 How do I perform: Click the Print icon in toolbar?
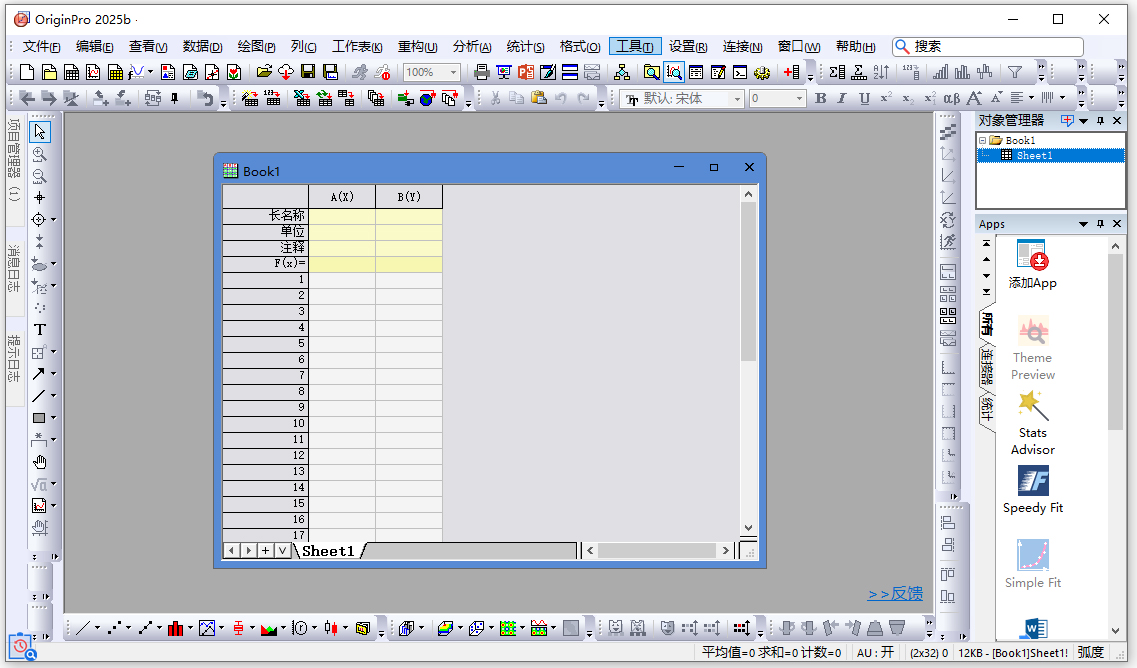[482, 72]
